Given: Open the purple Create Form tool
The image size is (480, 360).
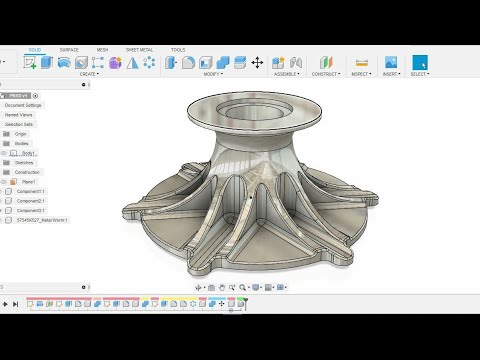Looking at the screenshot, I should point(115,62).
